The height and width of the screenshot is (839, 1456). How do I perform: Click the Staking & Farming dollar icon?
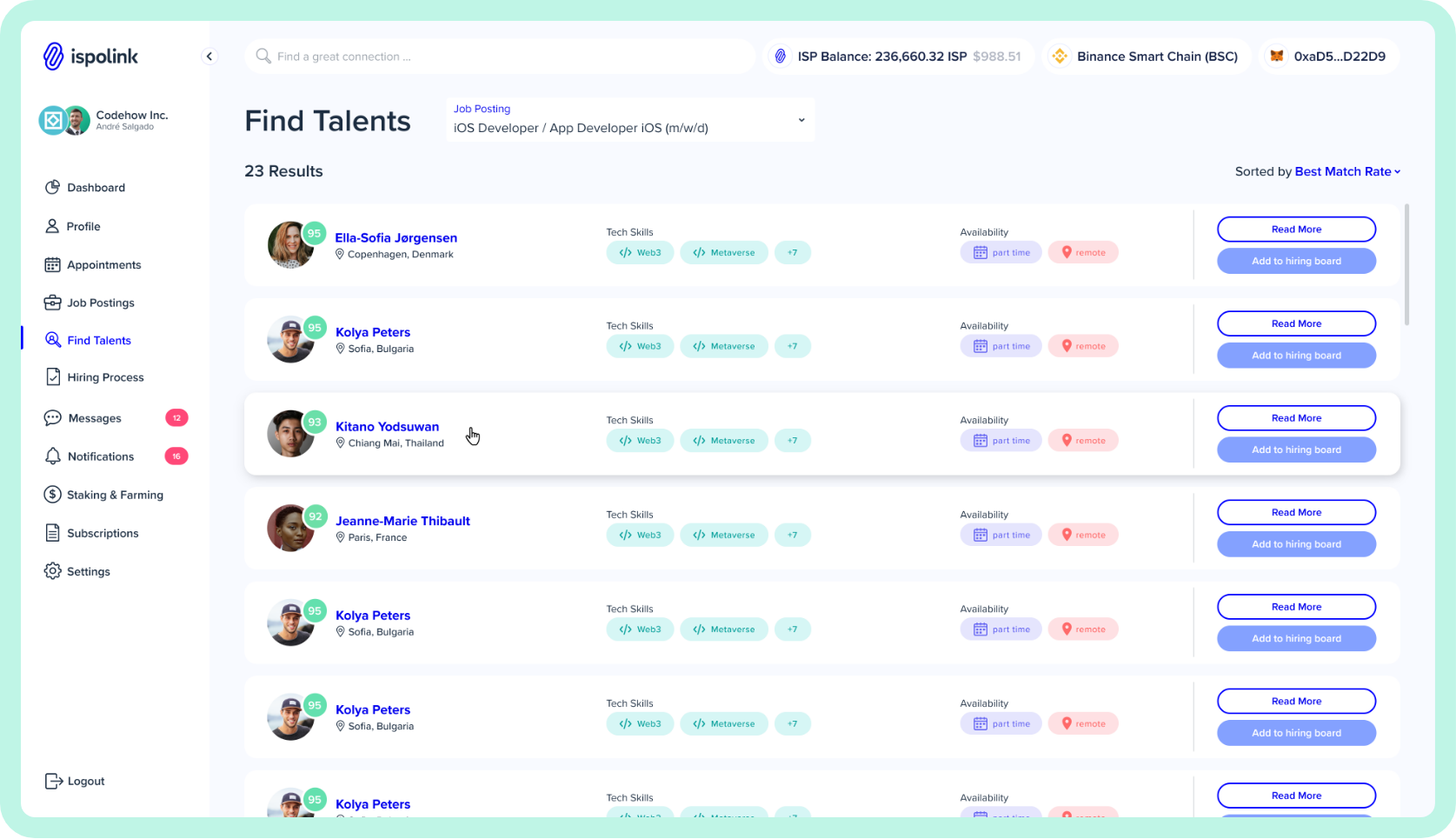click(x=53, y=495)
